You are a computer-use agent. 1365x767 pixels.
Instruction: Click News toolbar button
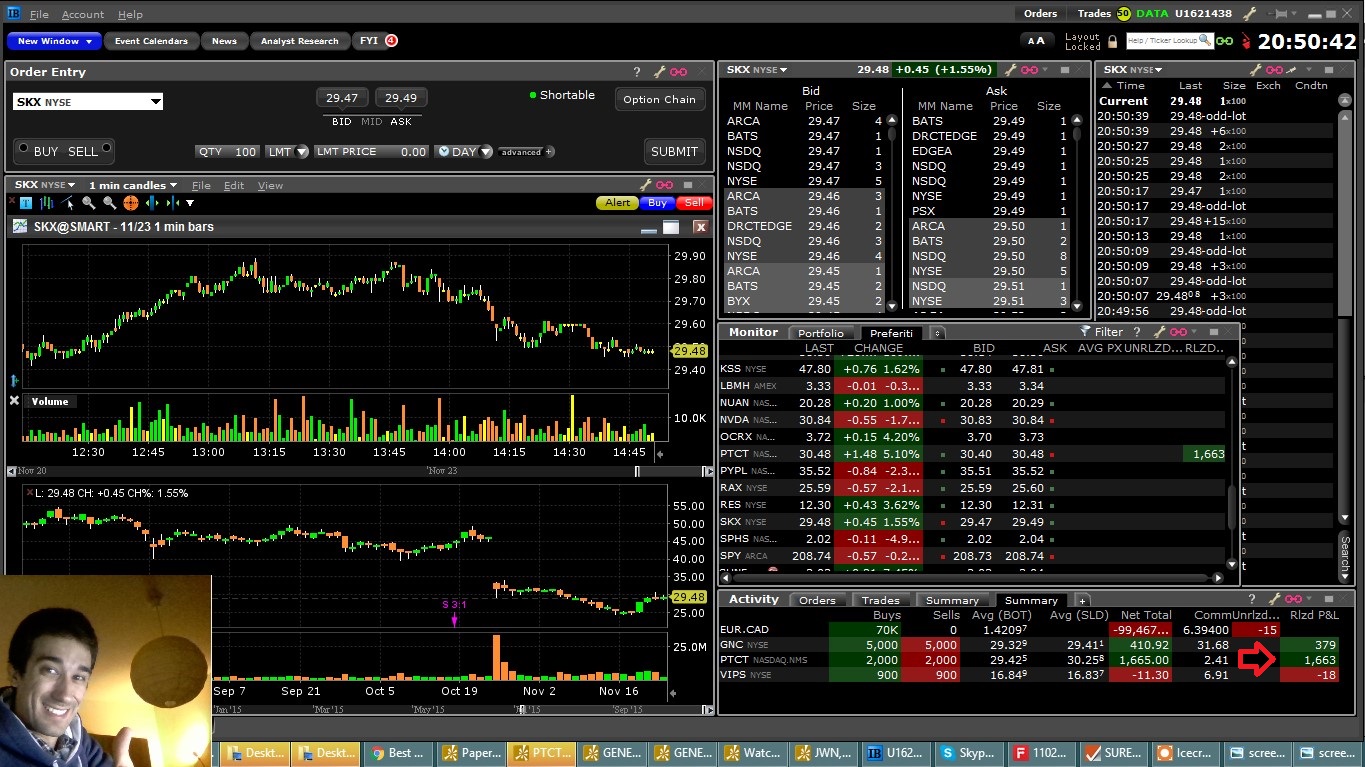tap(224, 41)
